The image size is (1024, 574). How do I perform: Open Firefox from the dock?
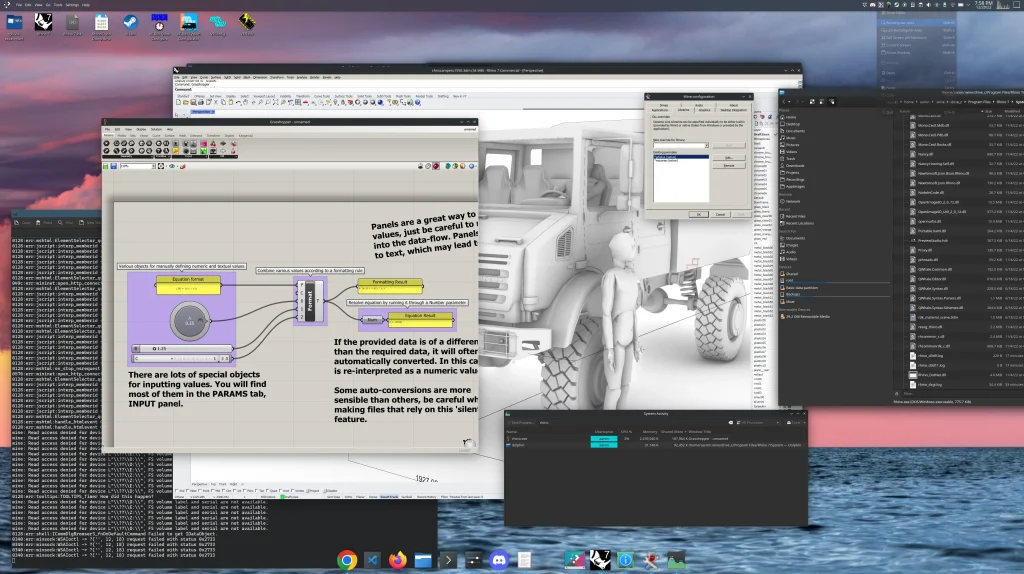click(397, 560)
